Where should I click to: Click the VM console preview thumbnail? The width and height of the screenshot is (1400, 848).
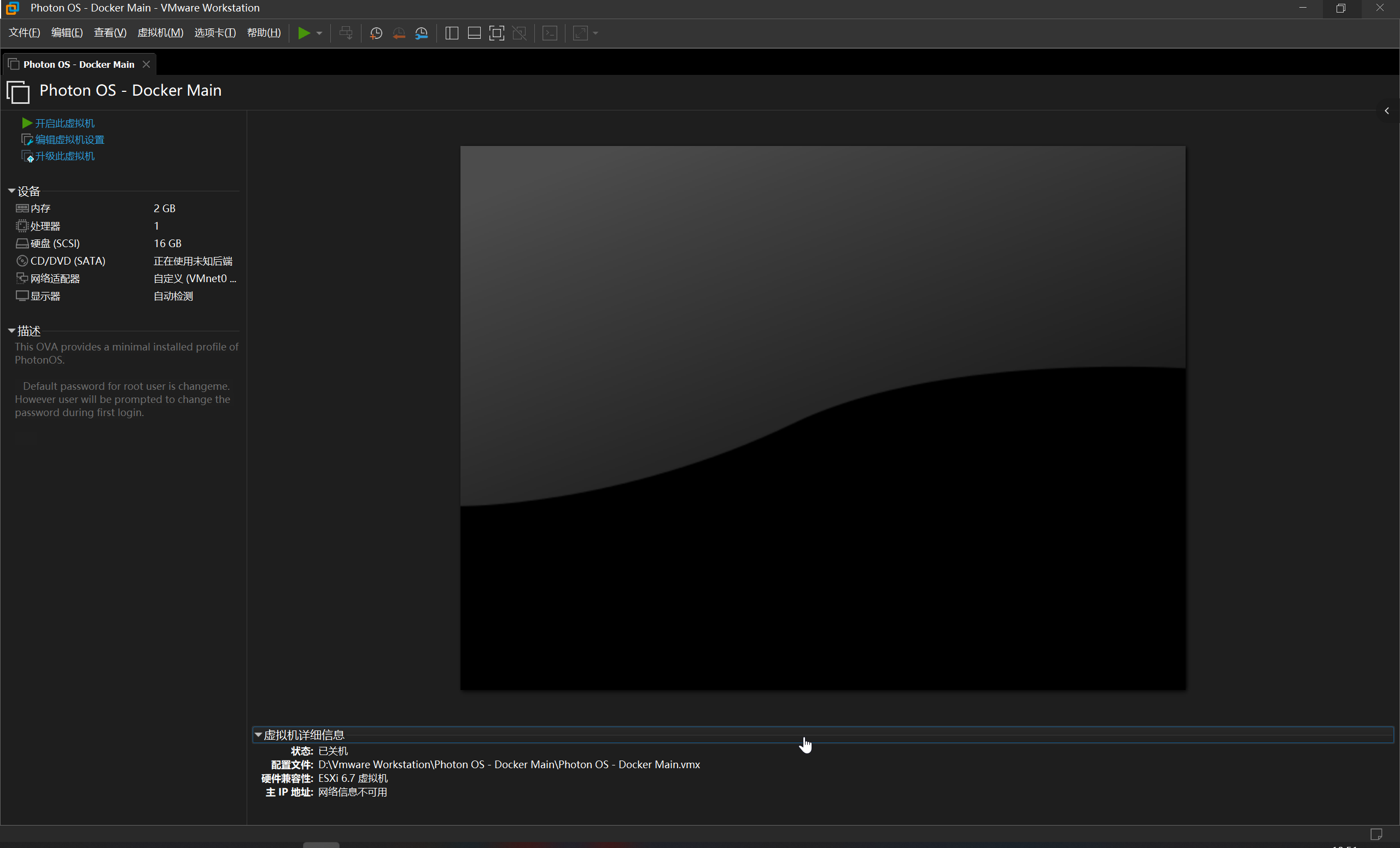click(822, 418)
